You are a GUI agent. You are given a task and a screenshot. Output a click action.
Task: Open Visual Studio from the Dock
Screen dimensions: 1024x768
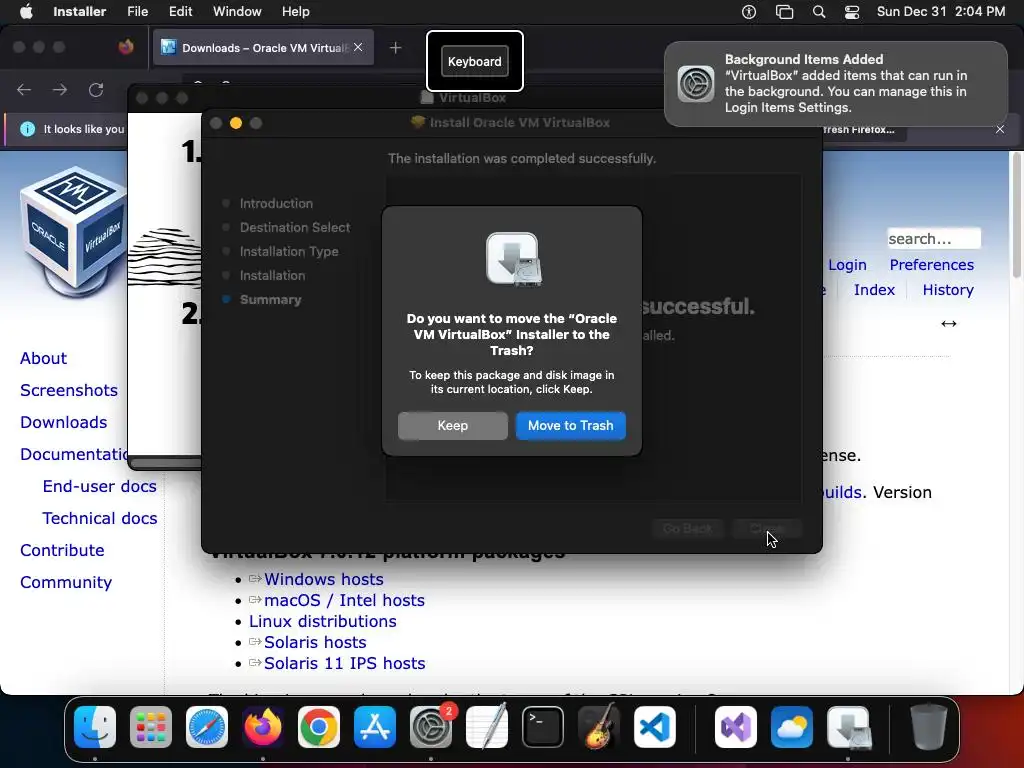point(736,727)
